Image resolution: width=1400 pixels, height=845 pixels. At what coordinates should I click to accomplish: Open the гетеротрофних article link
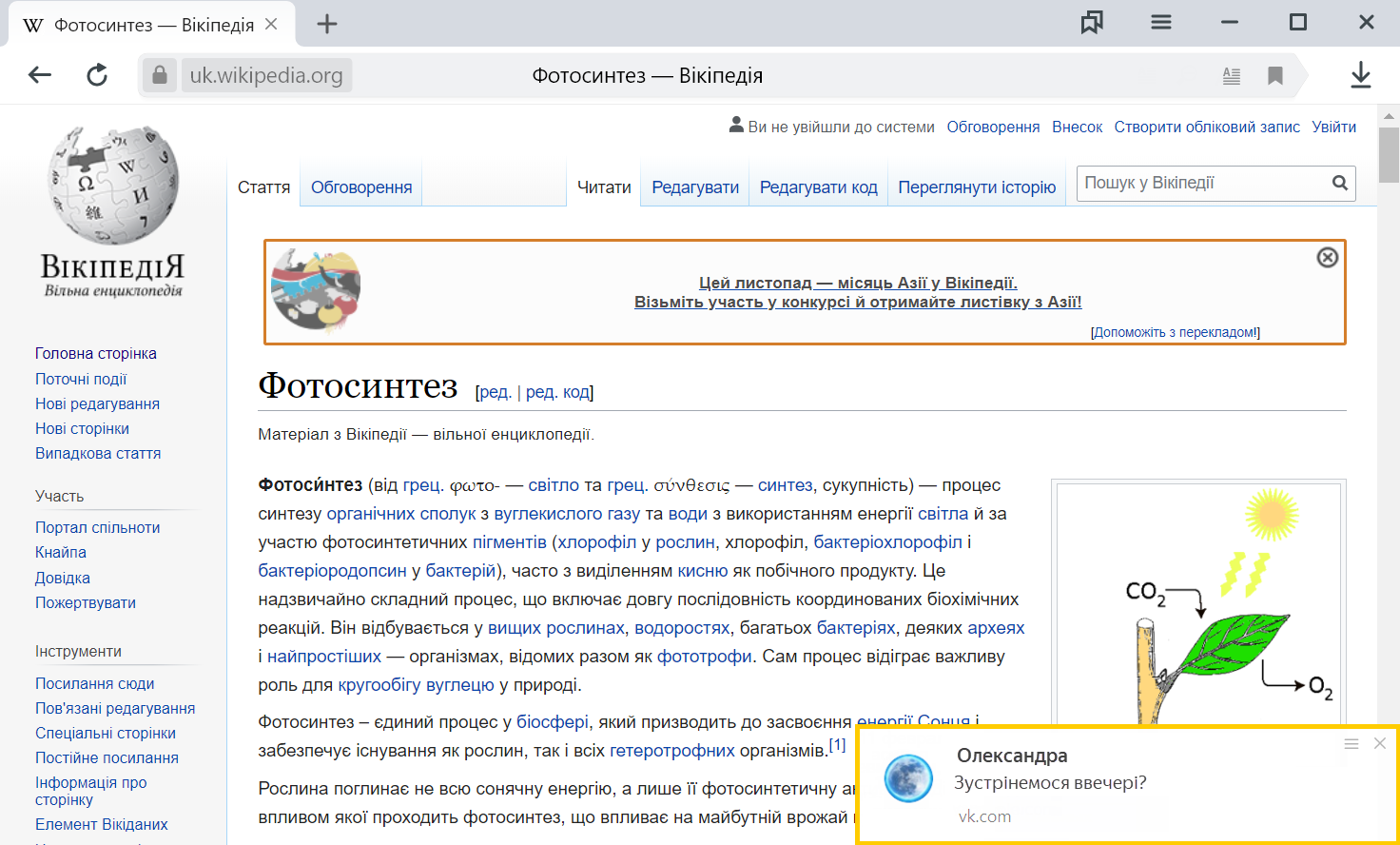[x=672, y=750]
